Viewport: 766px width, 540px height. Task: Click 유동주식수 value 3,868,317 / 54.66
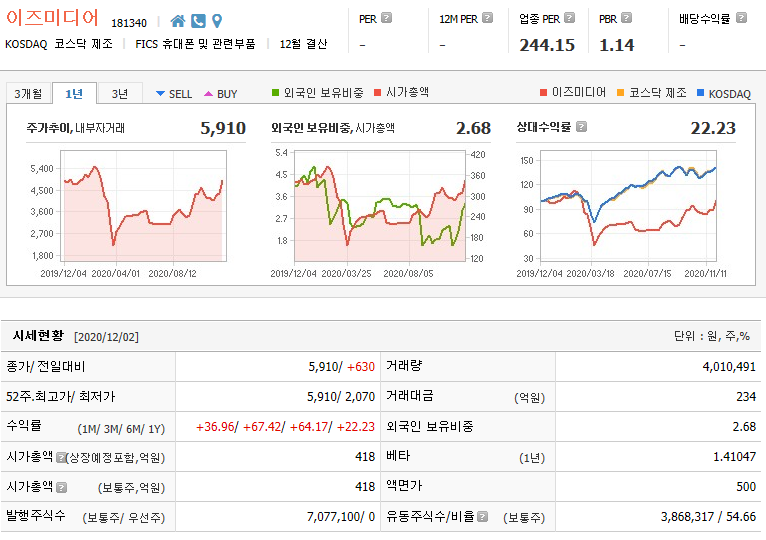708,517
